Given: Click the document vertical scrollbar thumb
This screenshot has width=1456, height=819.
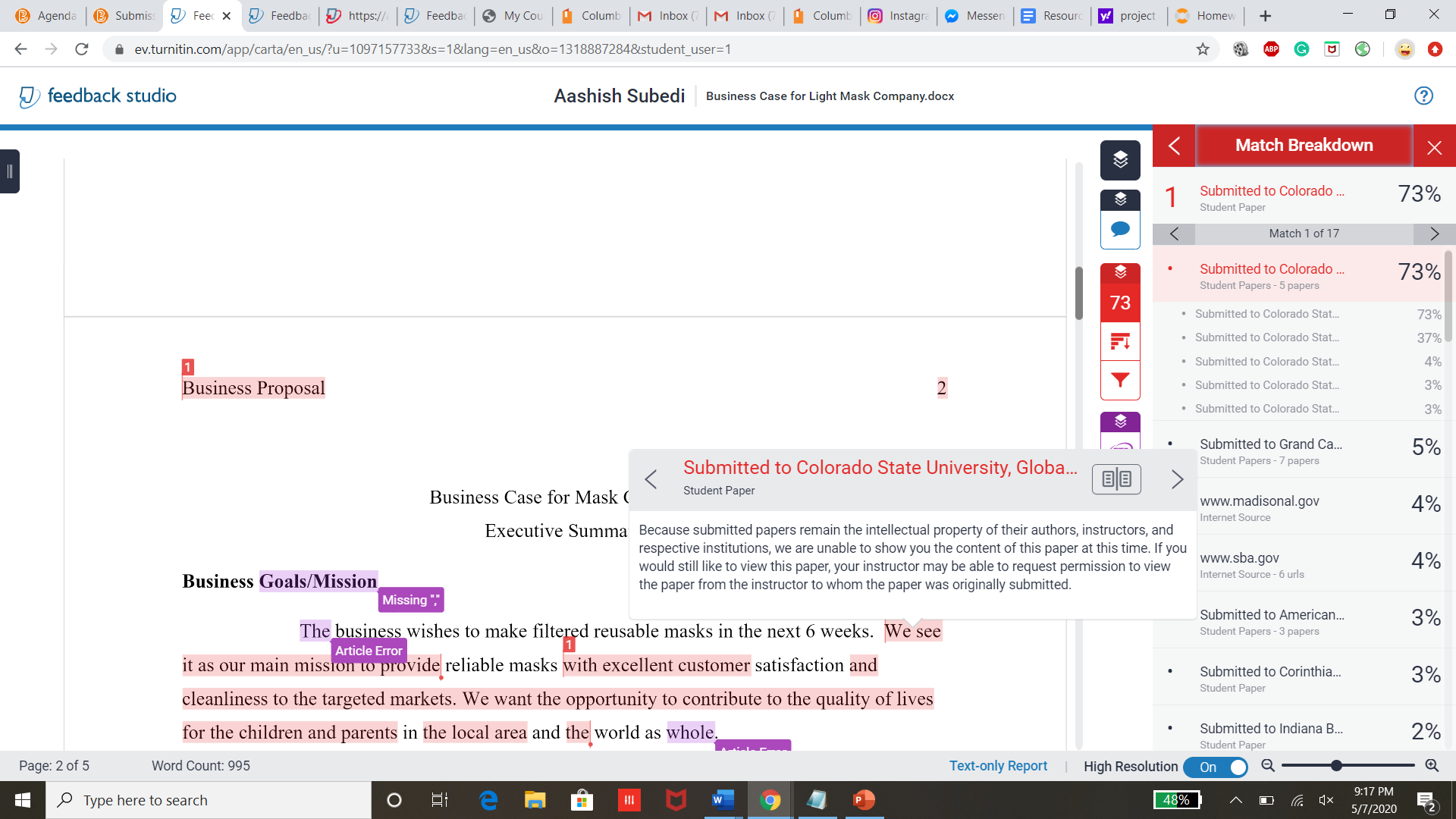Looking at the screenshot, I should (x=1078, y=293).
